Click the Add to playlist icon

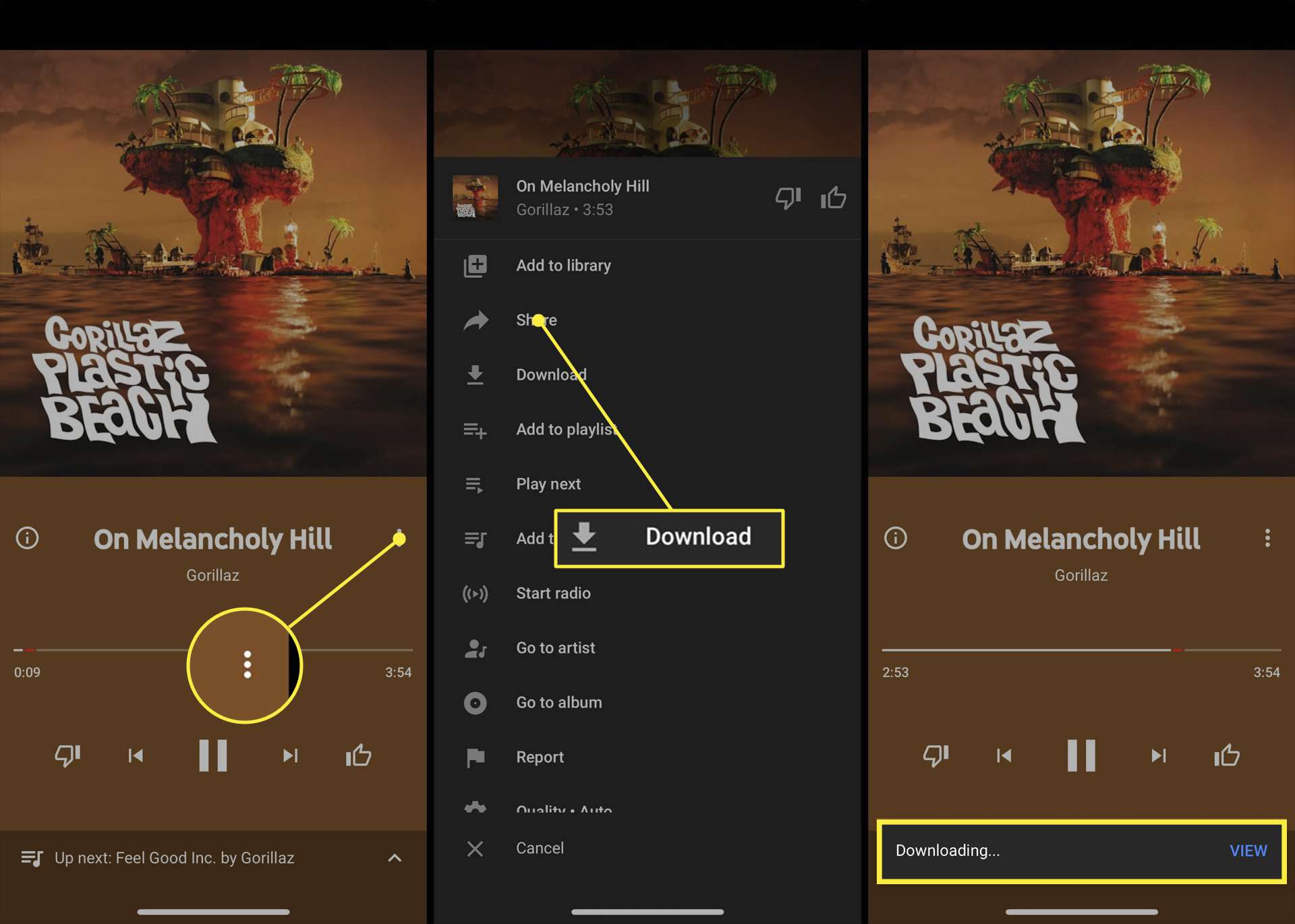[475, 430]
